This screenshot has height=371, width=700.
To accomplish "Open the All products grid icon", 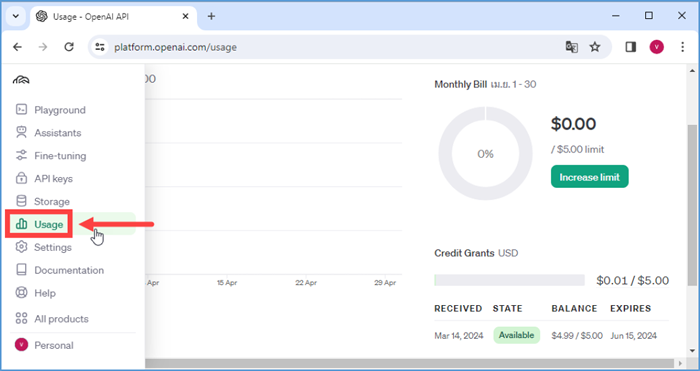I will click(21, 318).
